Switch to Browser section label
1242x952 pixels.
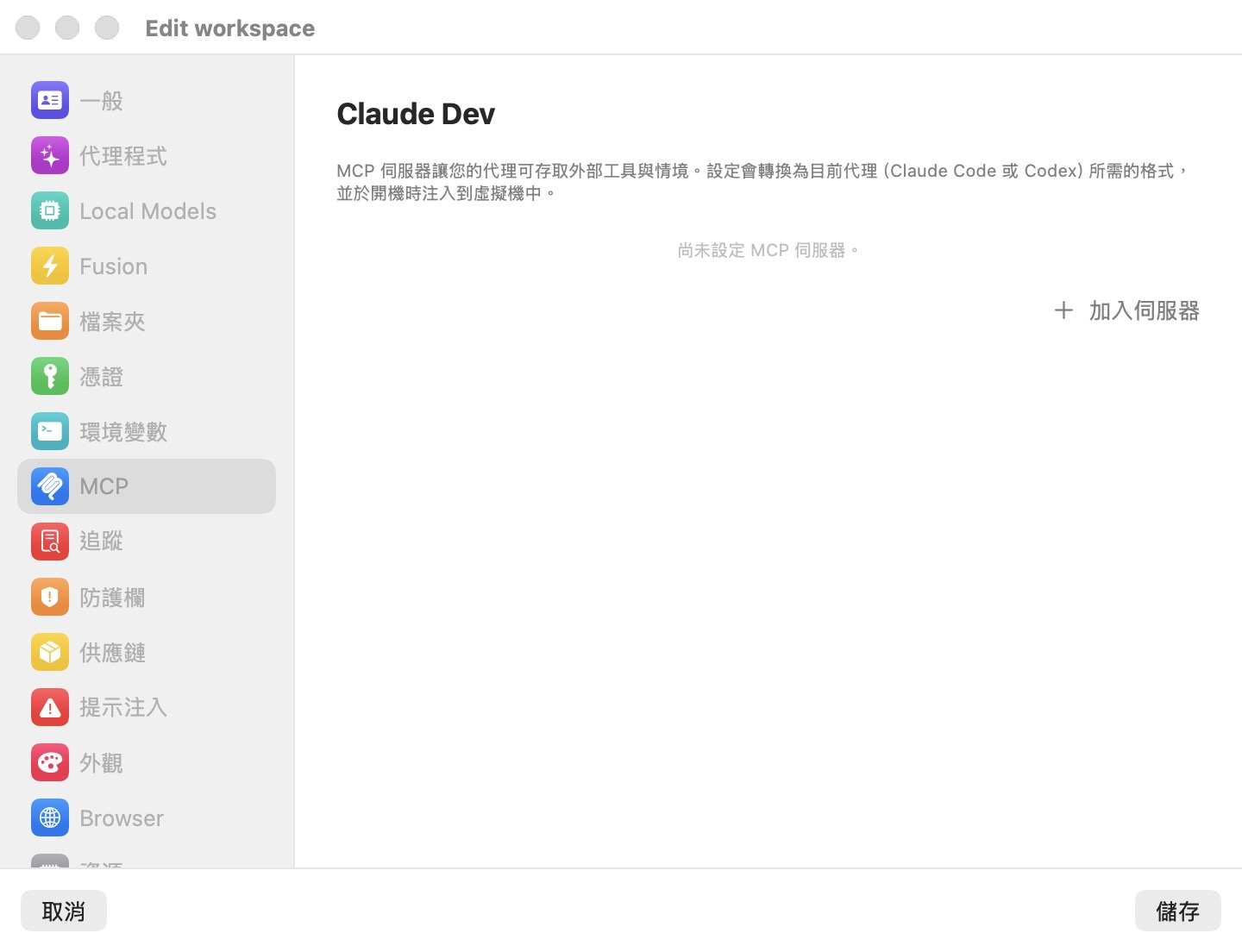122,818
